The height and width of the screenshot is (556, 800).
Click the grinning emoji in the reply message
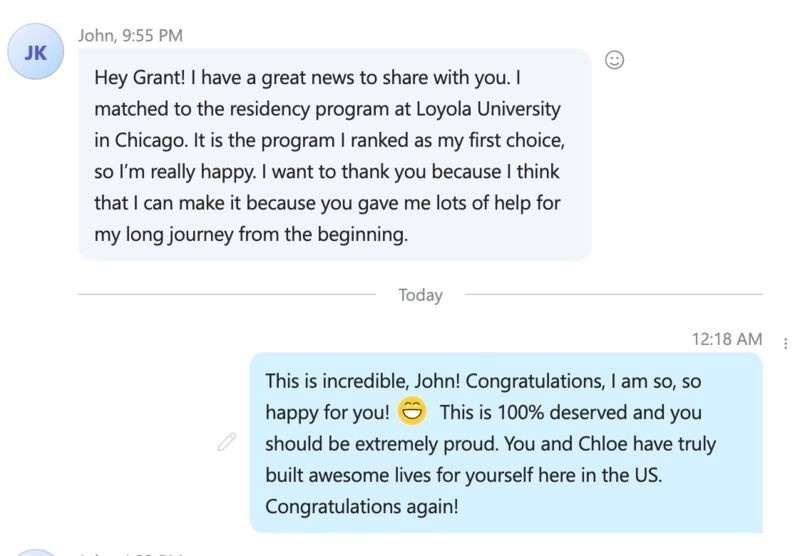tap(412, 411)
